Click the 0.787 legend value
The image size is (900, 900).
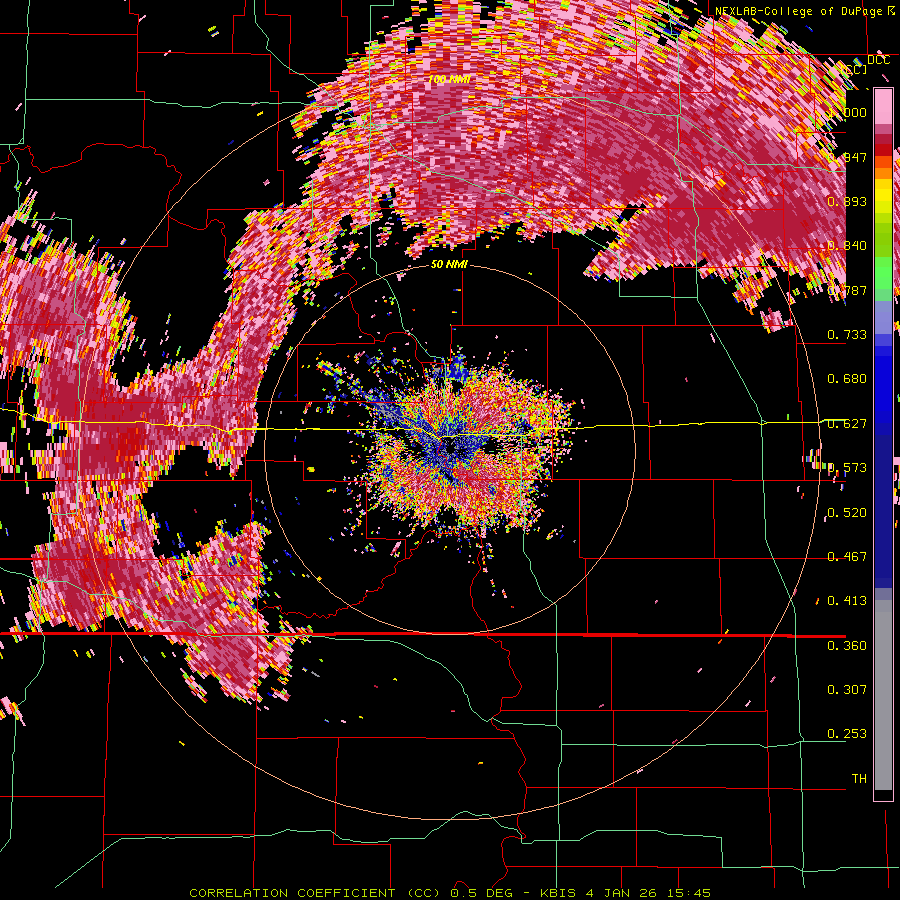tap(847, 290)
